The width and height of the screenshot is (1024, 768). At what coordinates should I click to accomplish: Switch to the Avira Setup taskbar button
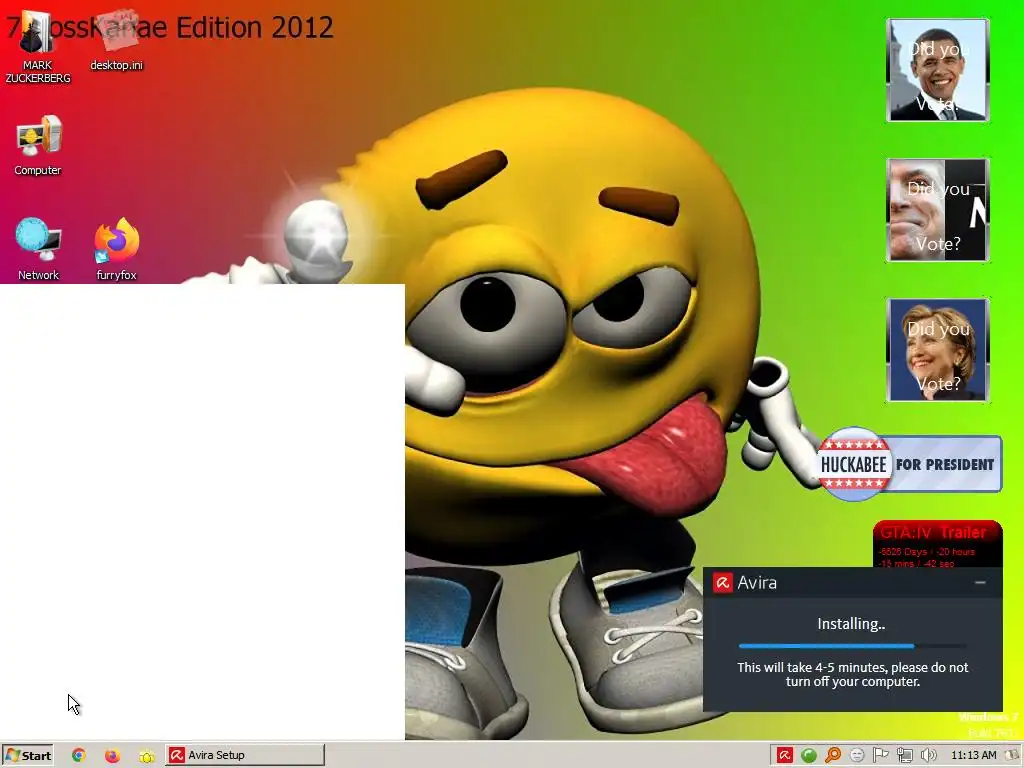point(245,755)
